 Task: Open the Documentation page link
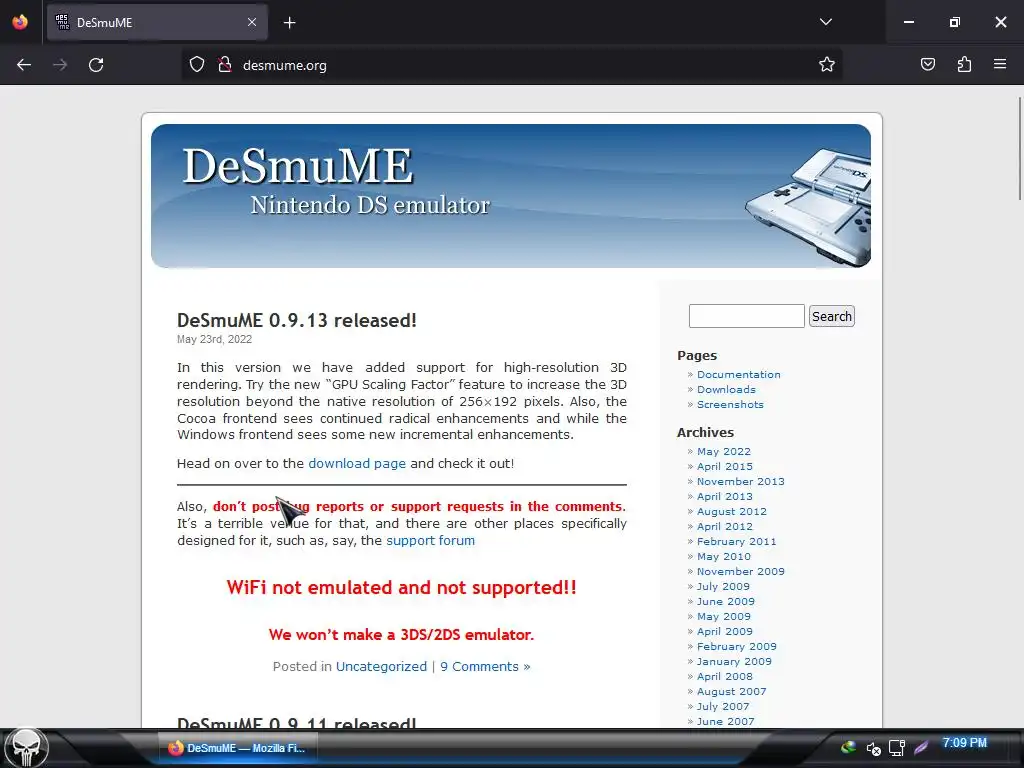click(x=739, y=374)
